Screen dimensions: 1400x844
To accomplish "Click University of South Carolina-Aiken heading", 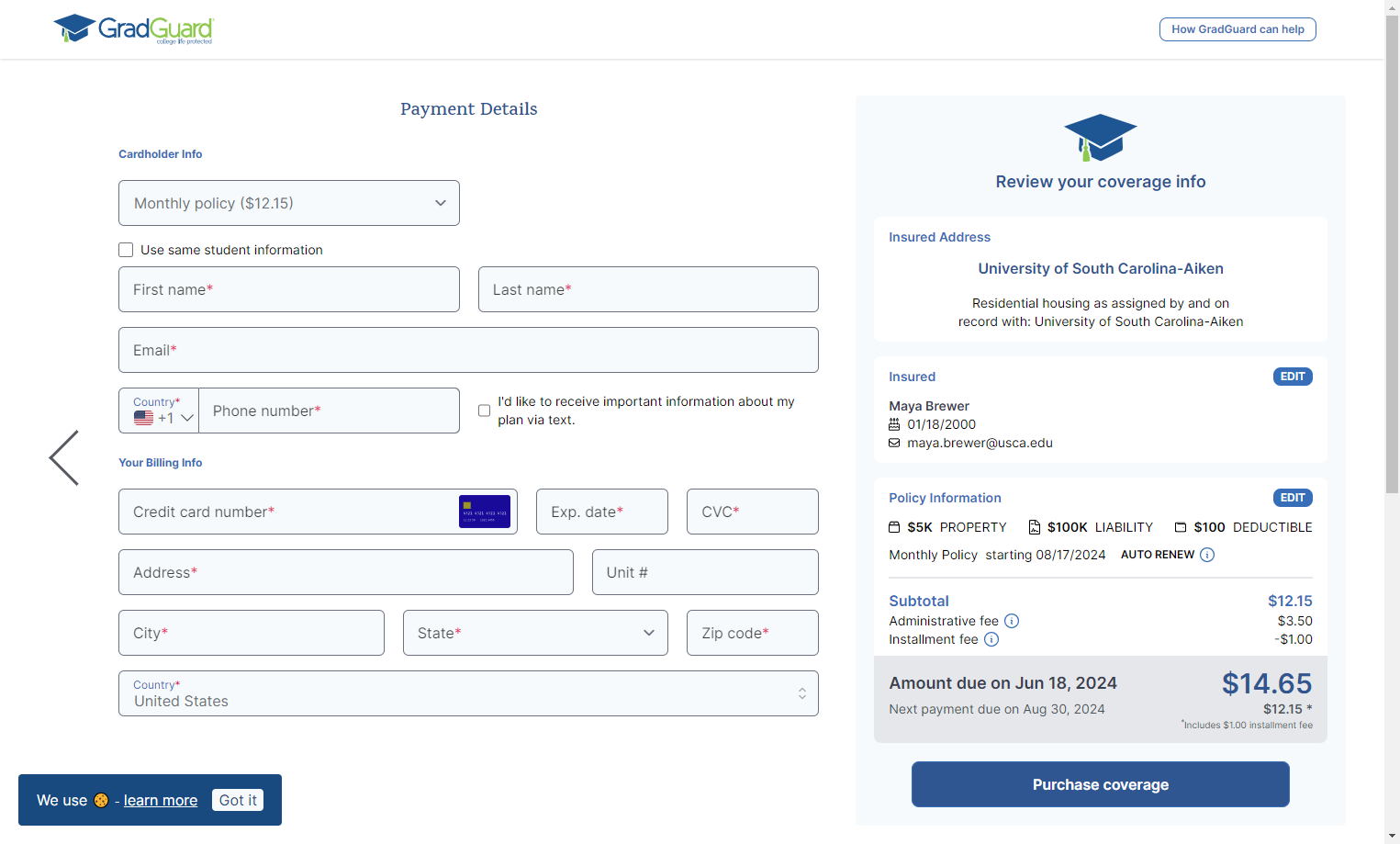I will (1101, 268).
